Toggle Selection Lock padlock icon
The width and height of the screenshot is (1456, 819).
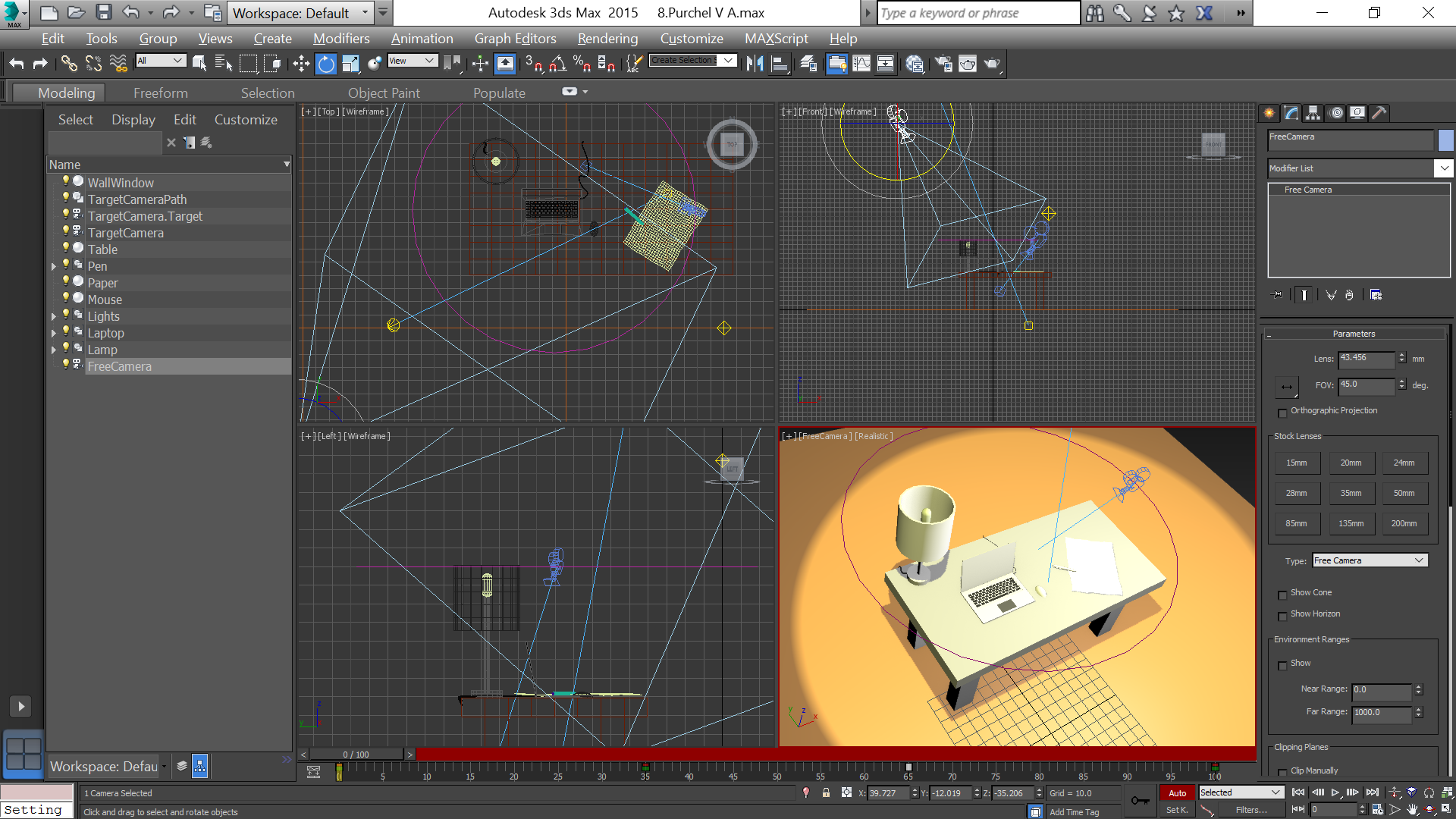pyautogui.click(x=826, y=792)
